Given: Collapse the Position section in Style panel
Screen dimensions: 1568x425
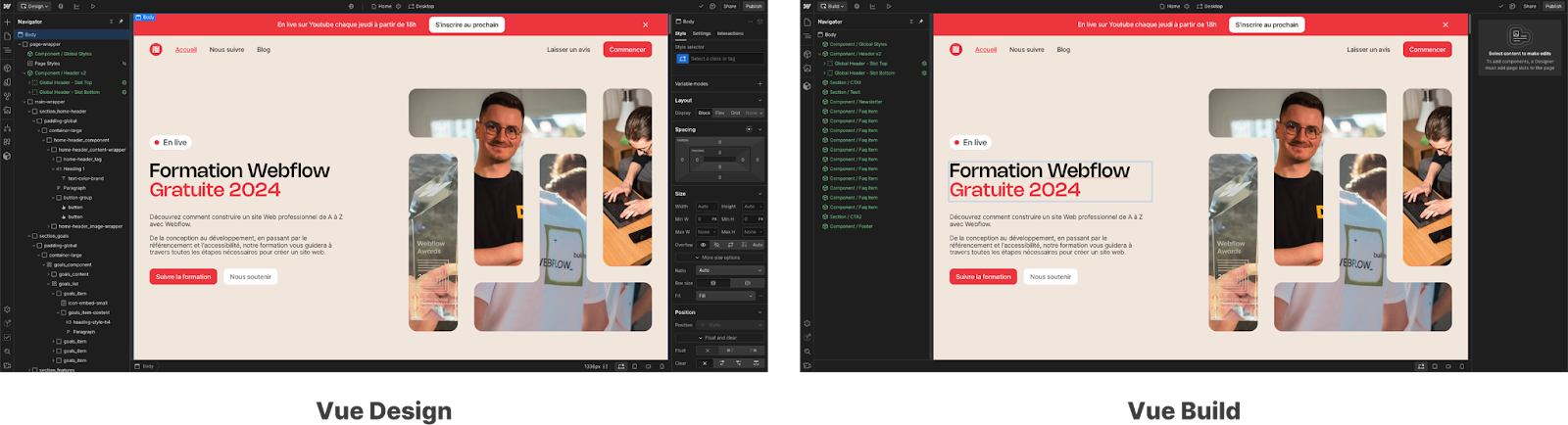Looking at the screenshot, I should 759,312.
